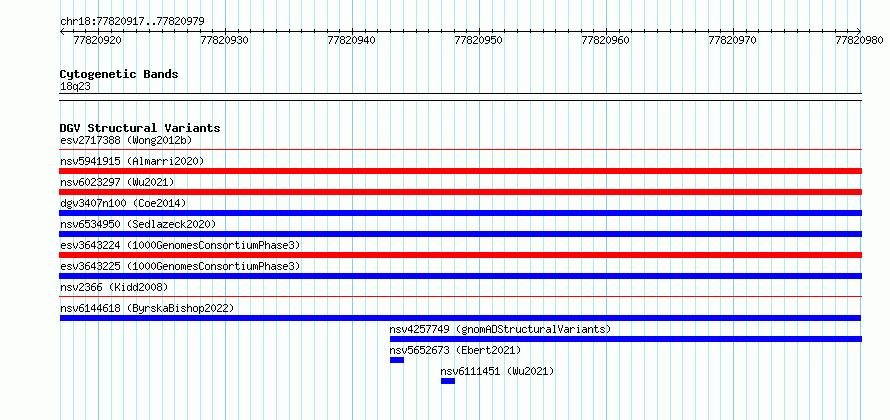Click the 18q23 band label
This screenshot has height=420, width=890.
coord(75,87)
